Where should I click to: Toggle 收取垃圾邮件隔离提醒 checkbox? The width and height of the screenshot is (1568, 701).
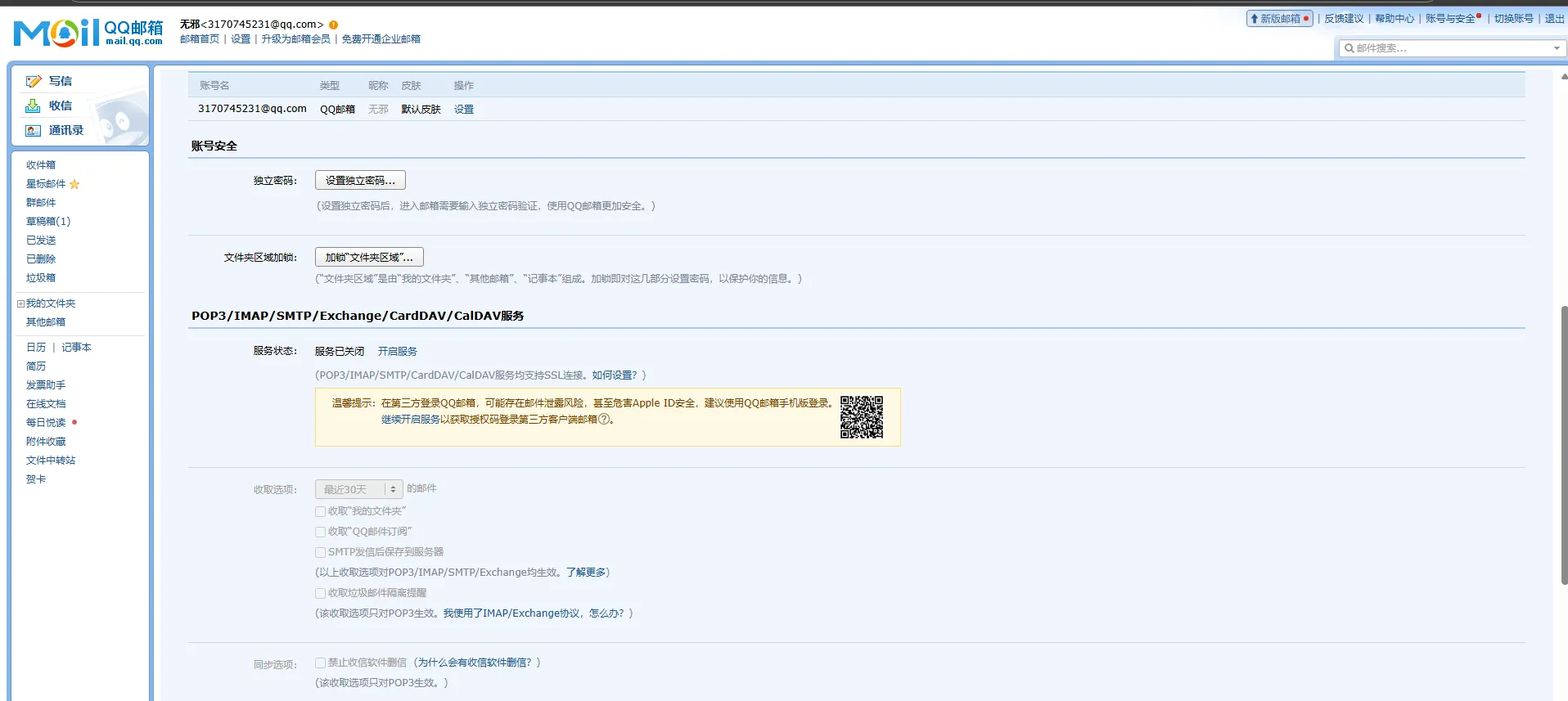[320, 593]
